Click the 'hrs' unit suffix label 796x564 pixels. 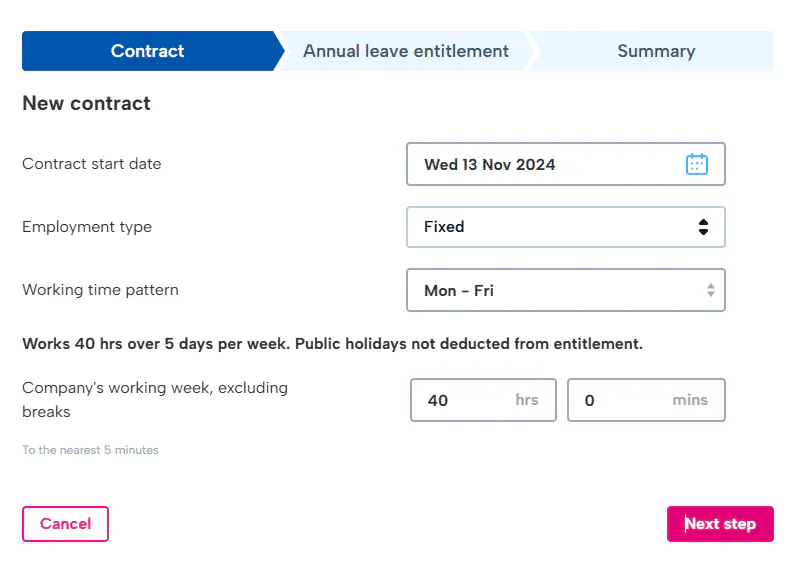coord(527,400)
